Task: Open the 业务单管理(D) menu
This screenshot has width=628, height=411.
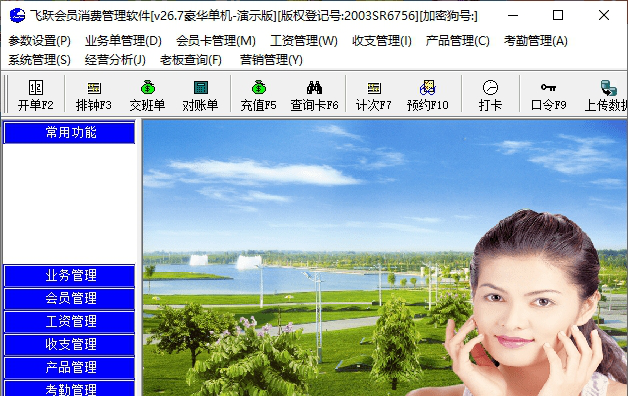Action: [123, 40]
